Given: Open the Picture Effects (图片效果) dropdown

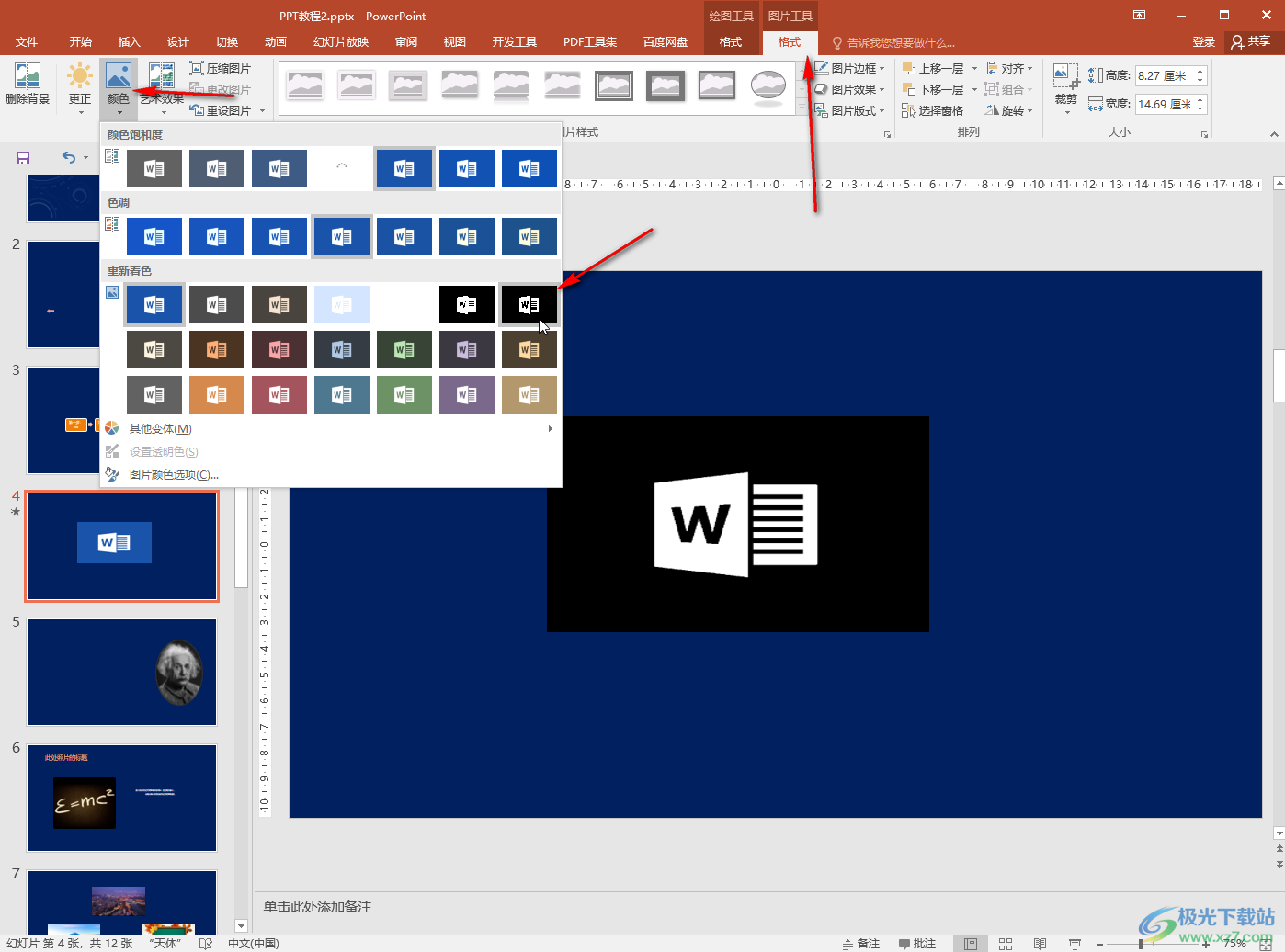Looking at the screenshot, I should (849, 89).
